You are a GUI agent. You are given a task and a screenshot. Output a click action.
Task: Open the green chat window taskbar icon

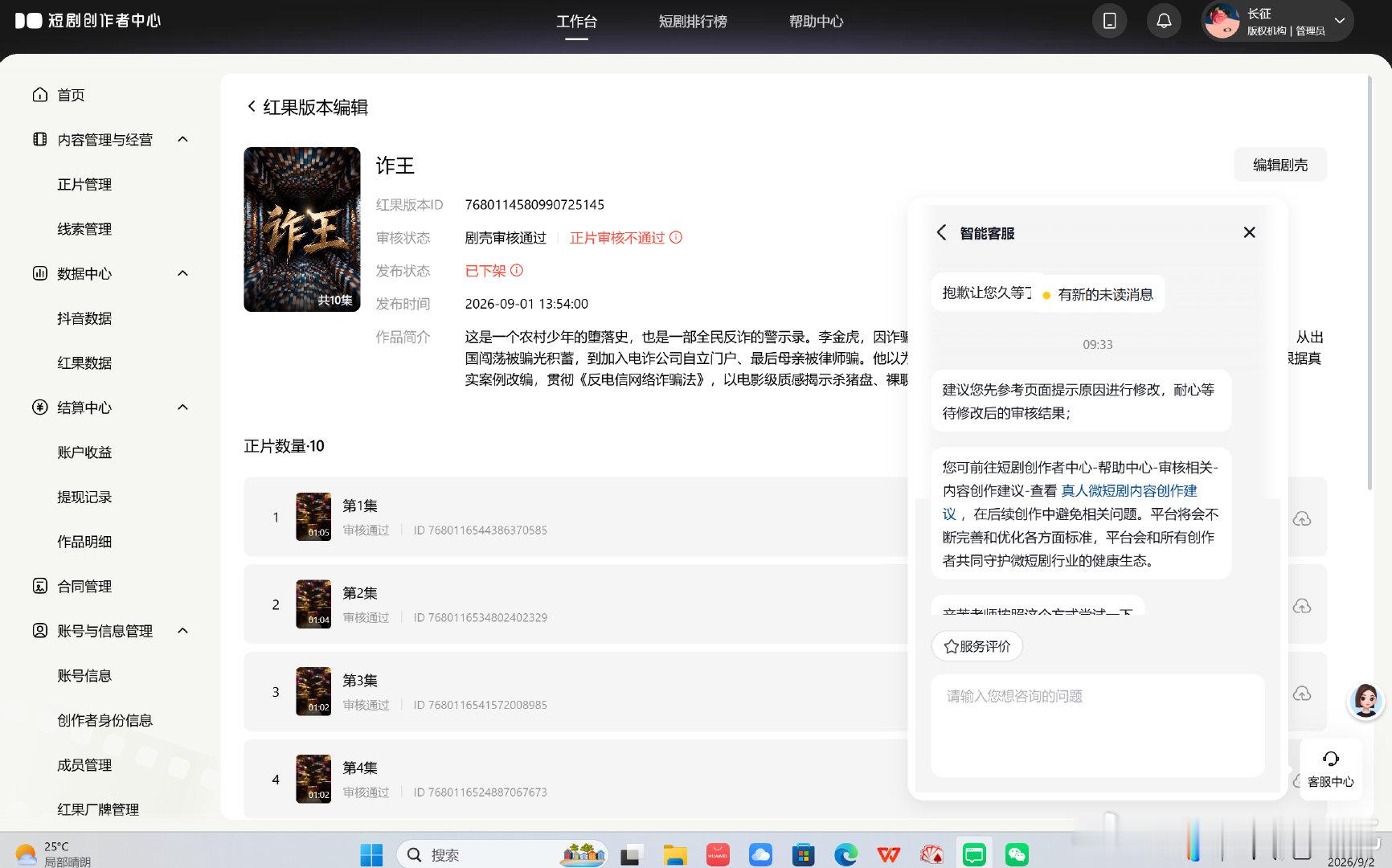[974, 854]
